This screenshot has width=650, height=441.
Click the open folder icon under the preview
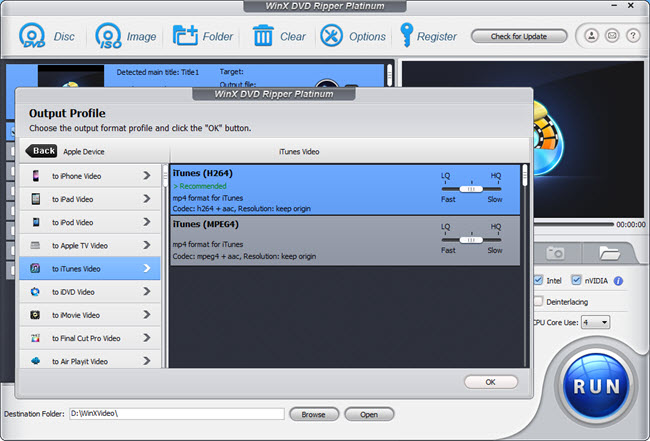[x=609, y=252]
